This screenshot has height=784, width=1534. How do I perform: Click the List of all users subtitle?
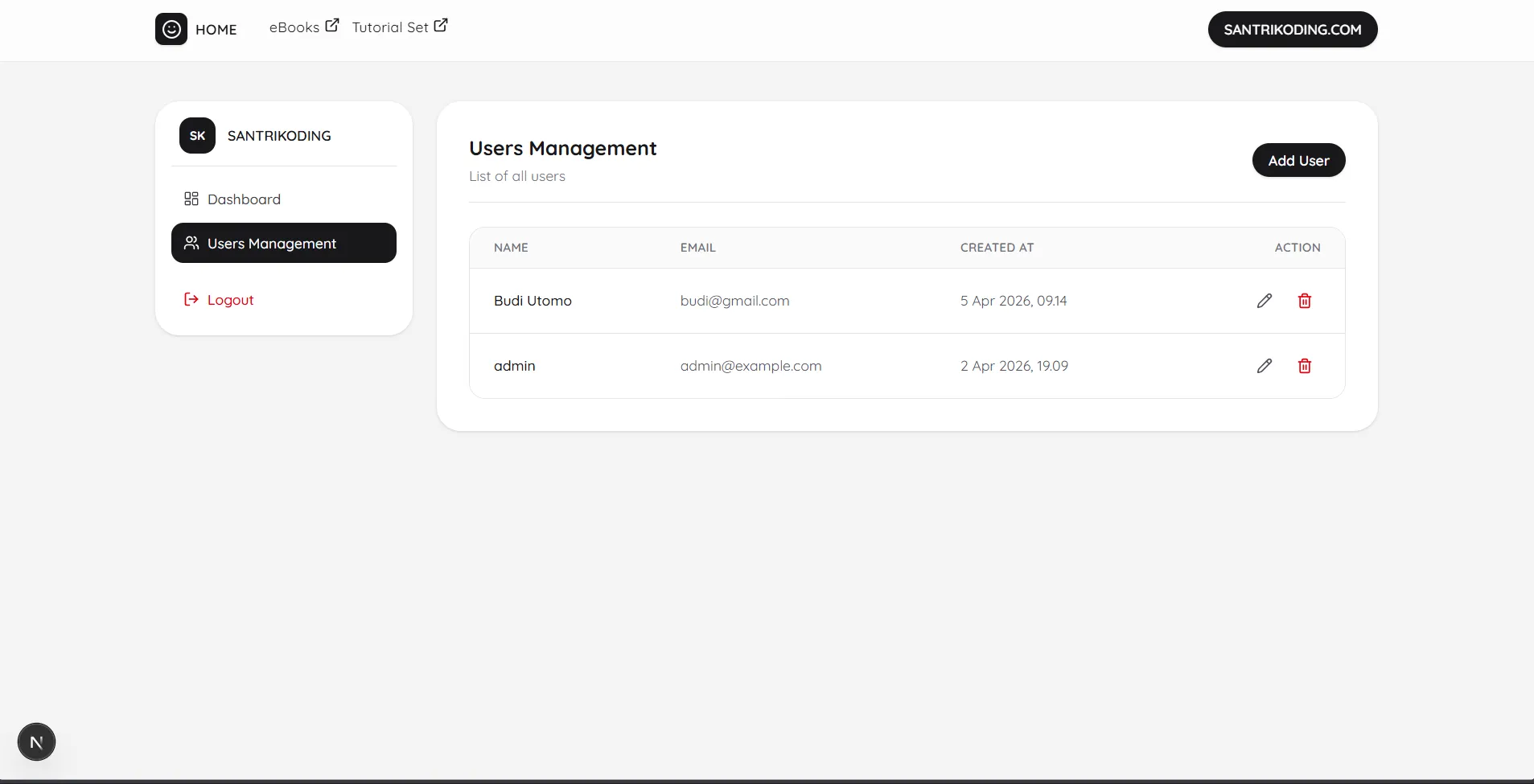click(517, 176)
